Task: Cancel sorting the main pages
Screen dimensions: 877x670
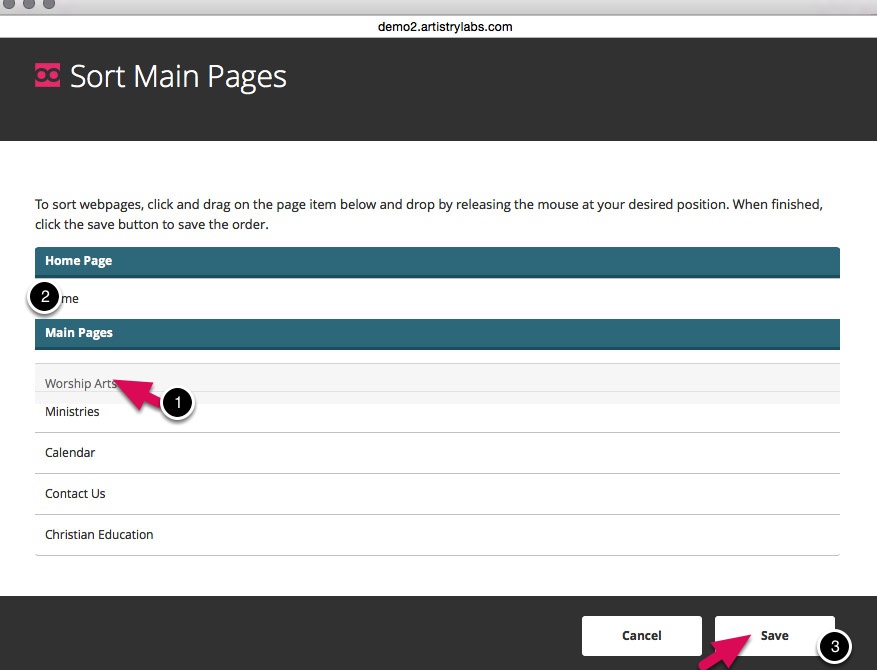Action: 641,635
